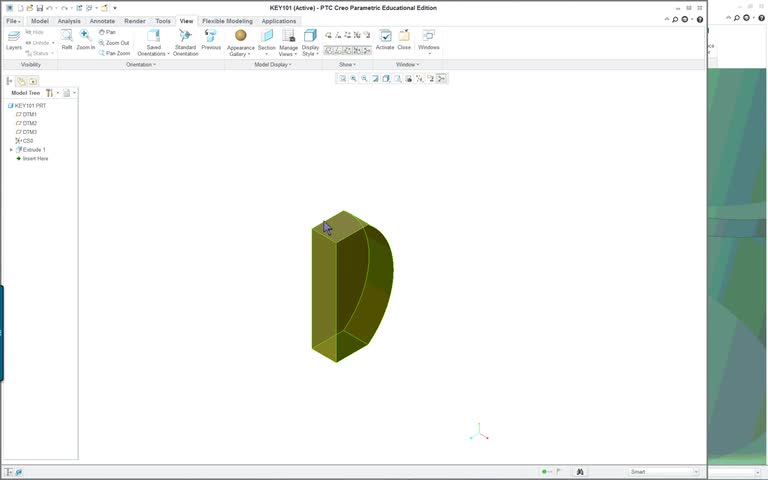This screenshot has width=768, height=480.
Task: Open the Smart selection filter dropdown
Action: point(664,472)
